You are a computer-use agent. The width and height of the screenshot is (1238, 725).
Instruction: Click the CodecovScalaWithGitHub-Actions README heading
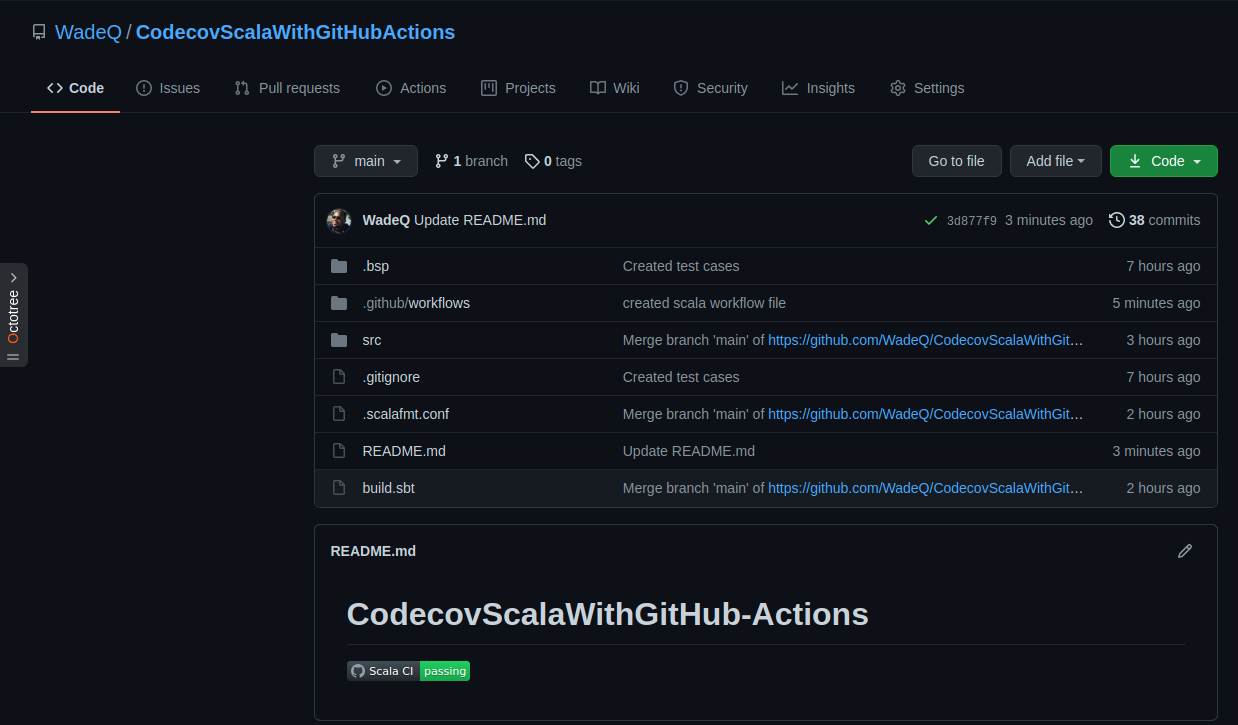[x=608, y=614]
